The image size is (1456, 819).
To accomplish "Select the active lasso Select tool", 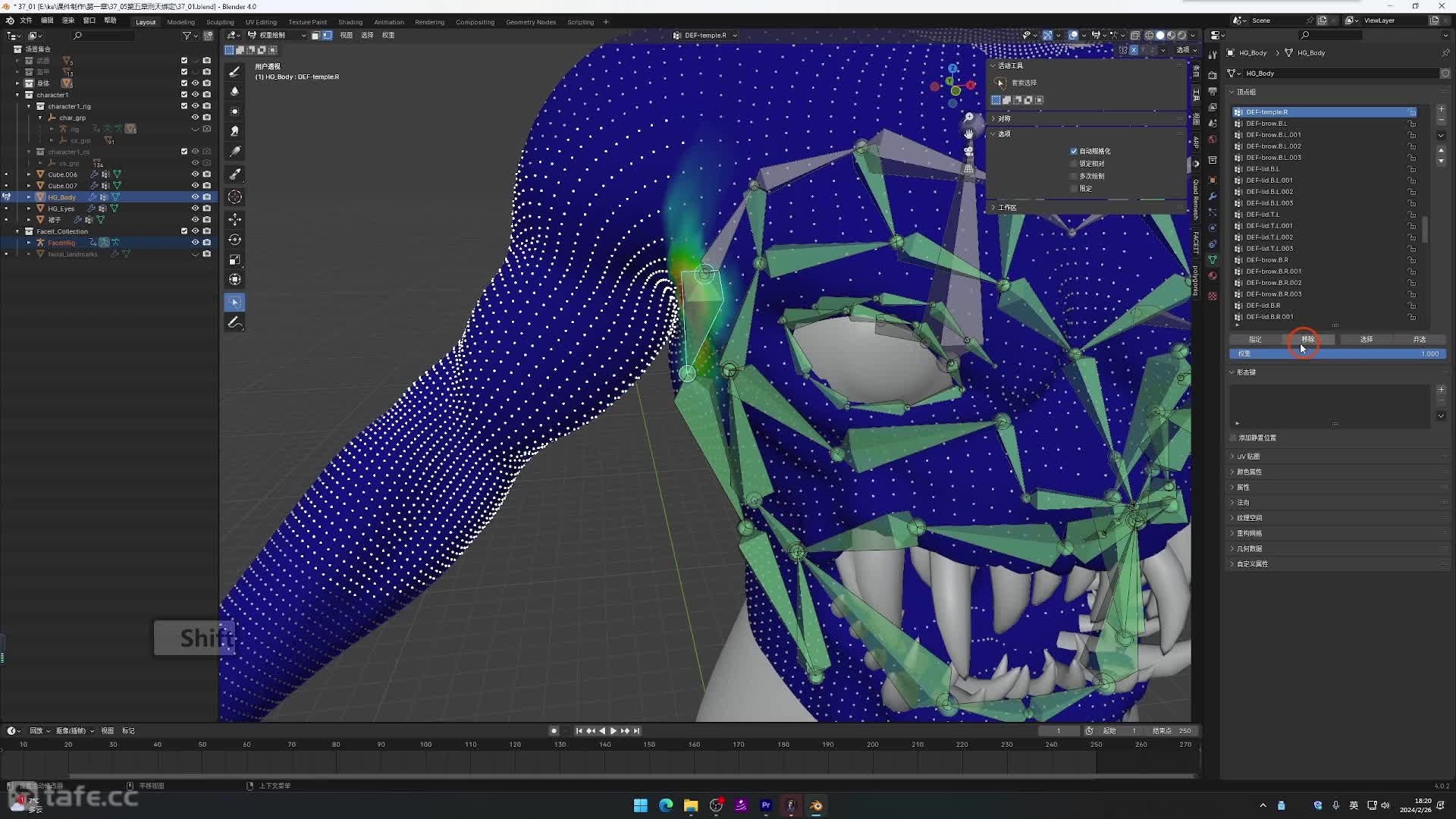I will coord(235,303).
